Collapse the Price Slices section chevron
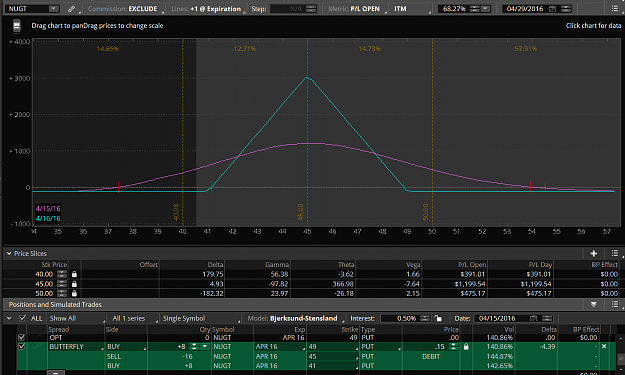 click(x=9, y=253)
